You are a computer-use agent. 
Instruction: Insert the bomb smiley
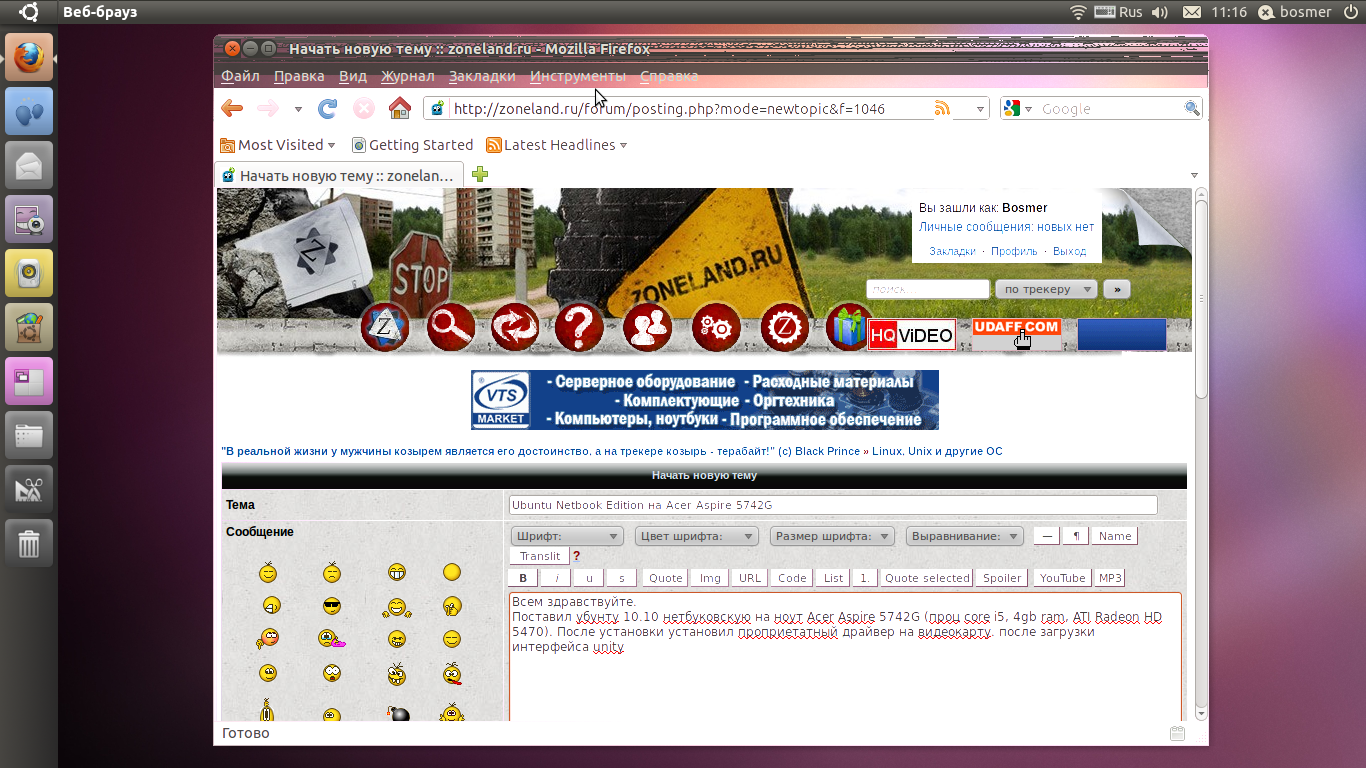tap(397, 713)
